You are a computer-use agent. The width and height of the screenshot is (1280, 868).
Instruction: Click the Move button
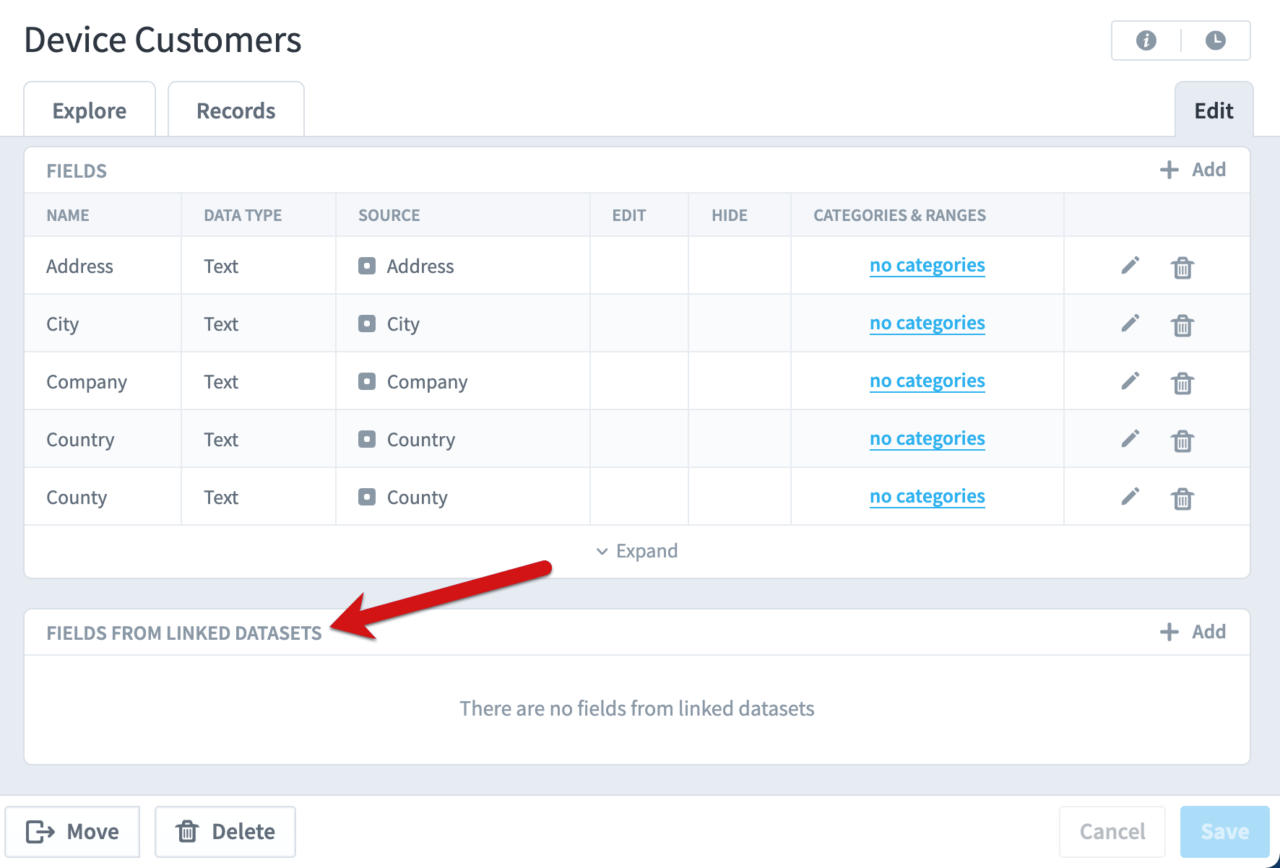[x=72, y=831]
